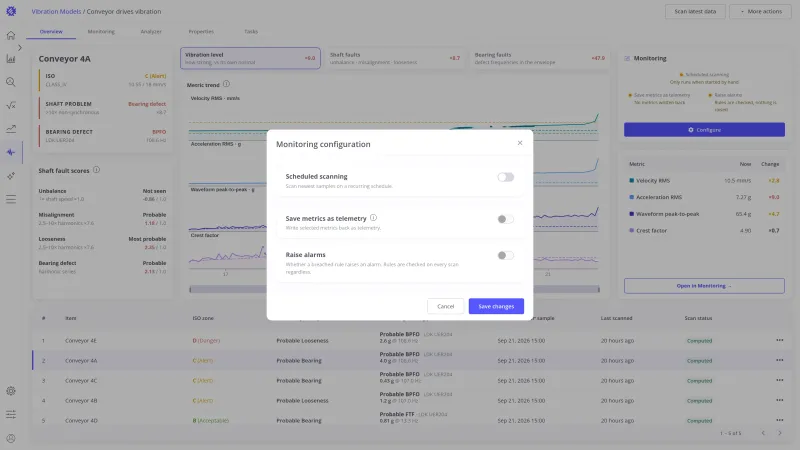
Task: Expand the sidebar with chevron arrow
Action: tap(20, 47)
